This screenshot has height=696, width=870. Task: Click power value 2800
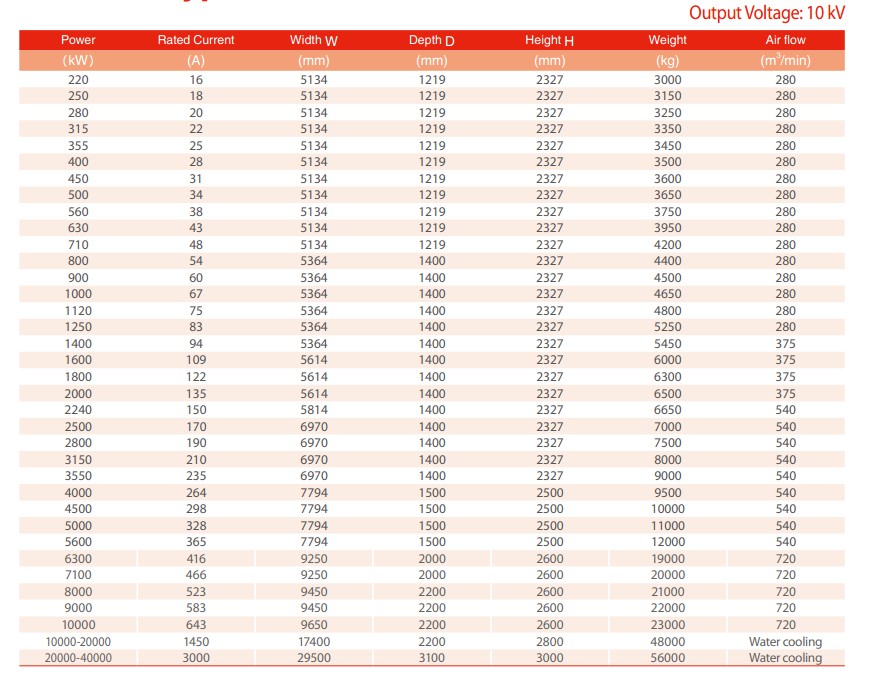point(78,443)
